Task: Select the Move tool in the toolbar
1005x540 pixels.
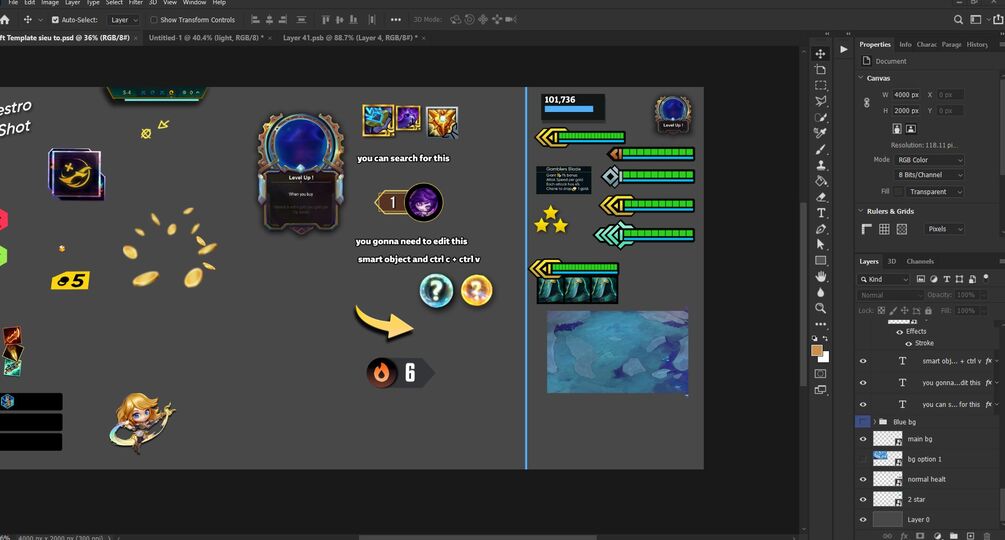Action: (820, 53)
